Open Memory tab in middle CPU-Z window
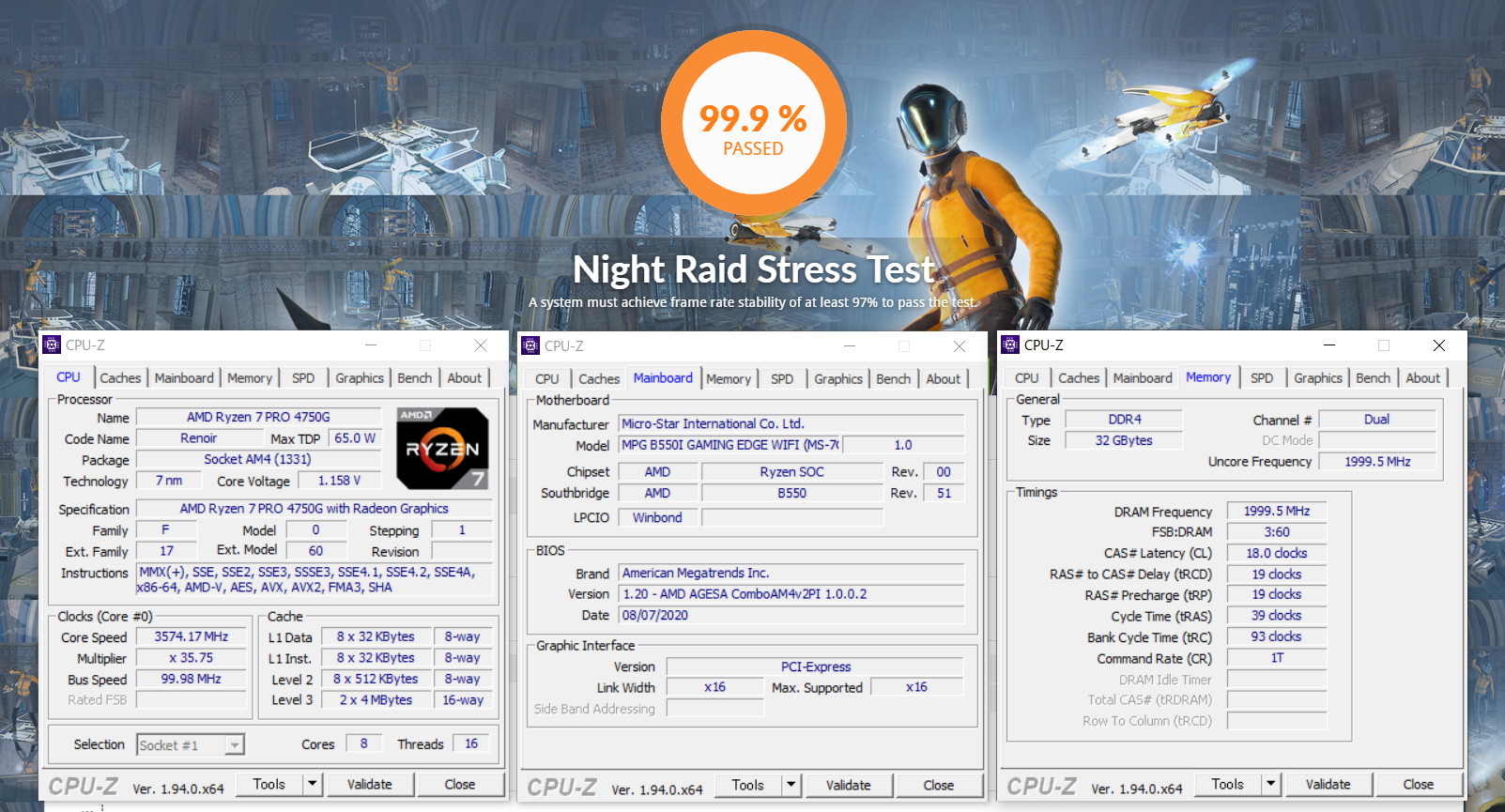The image size is (1505, 812). pyautogui.click(x=729, y=379)
